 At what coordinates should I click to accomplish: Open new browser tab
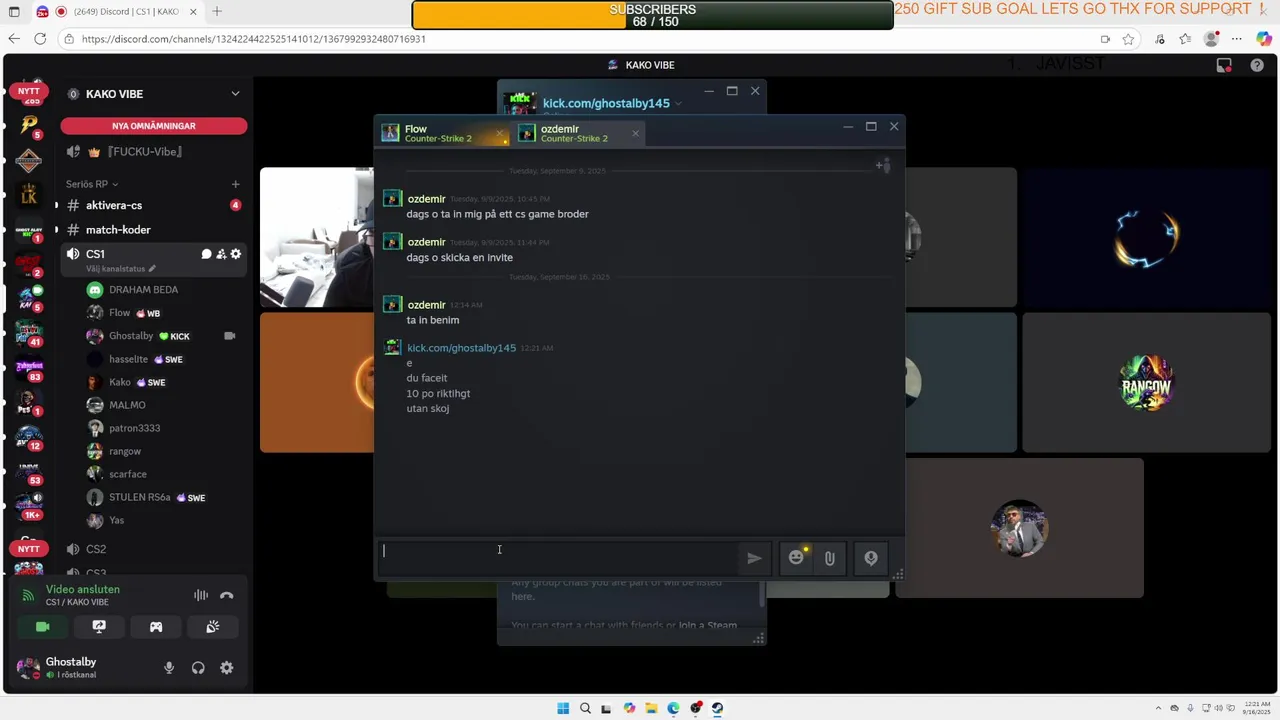pyautogui.click(x=217, y=11)
